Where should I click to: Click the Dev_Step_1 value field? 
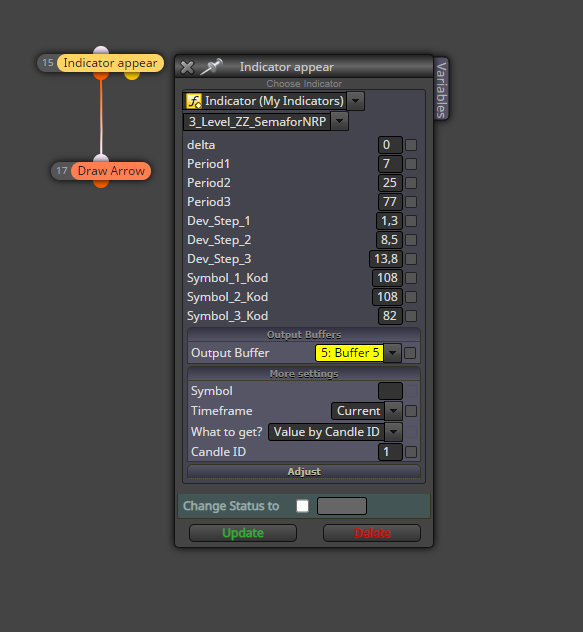pos(389,221)
